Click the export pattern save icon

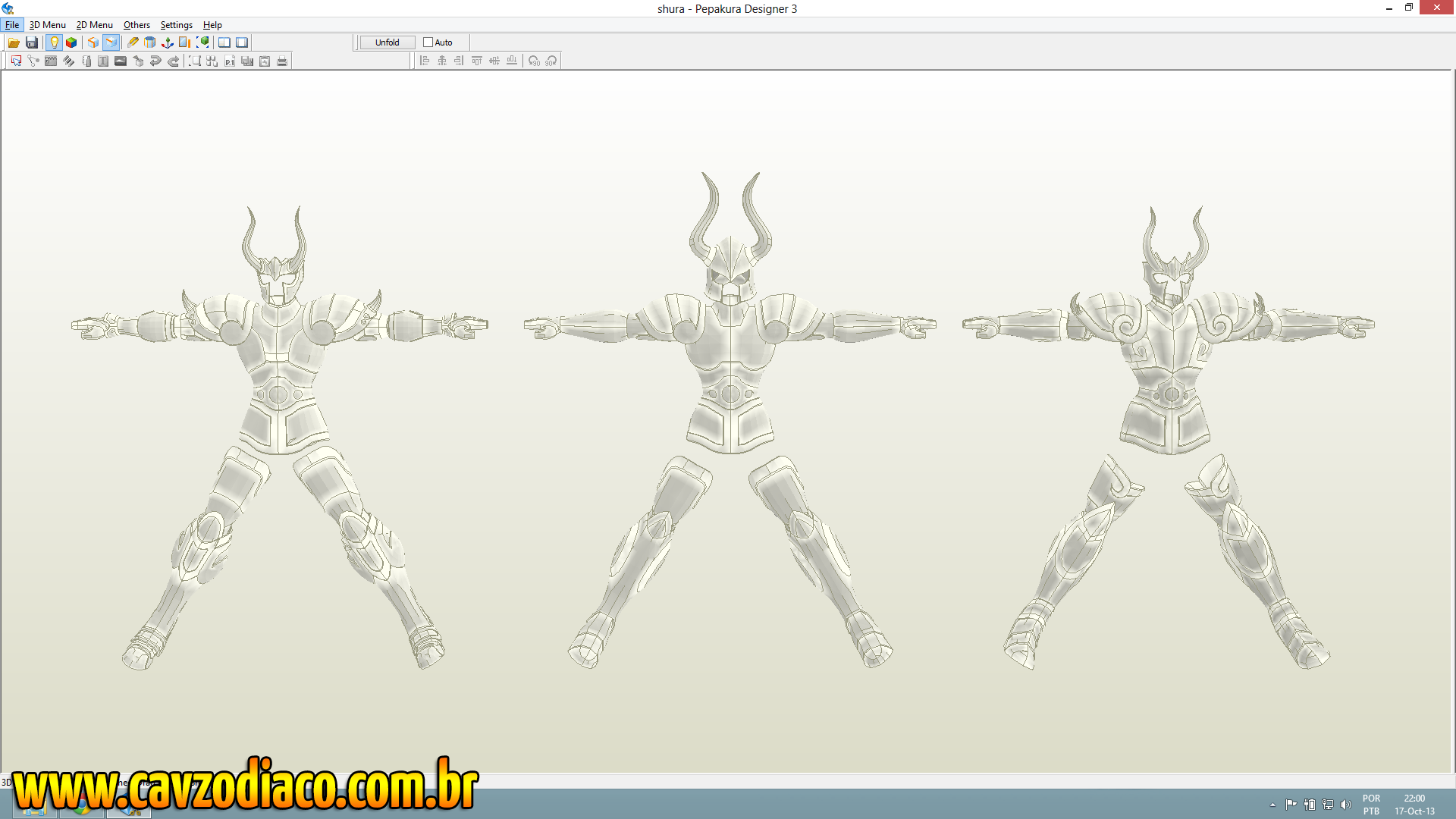point(247,61)
